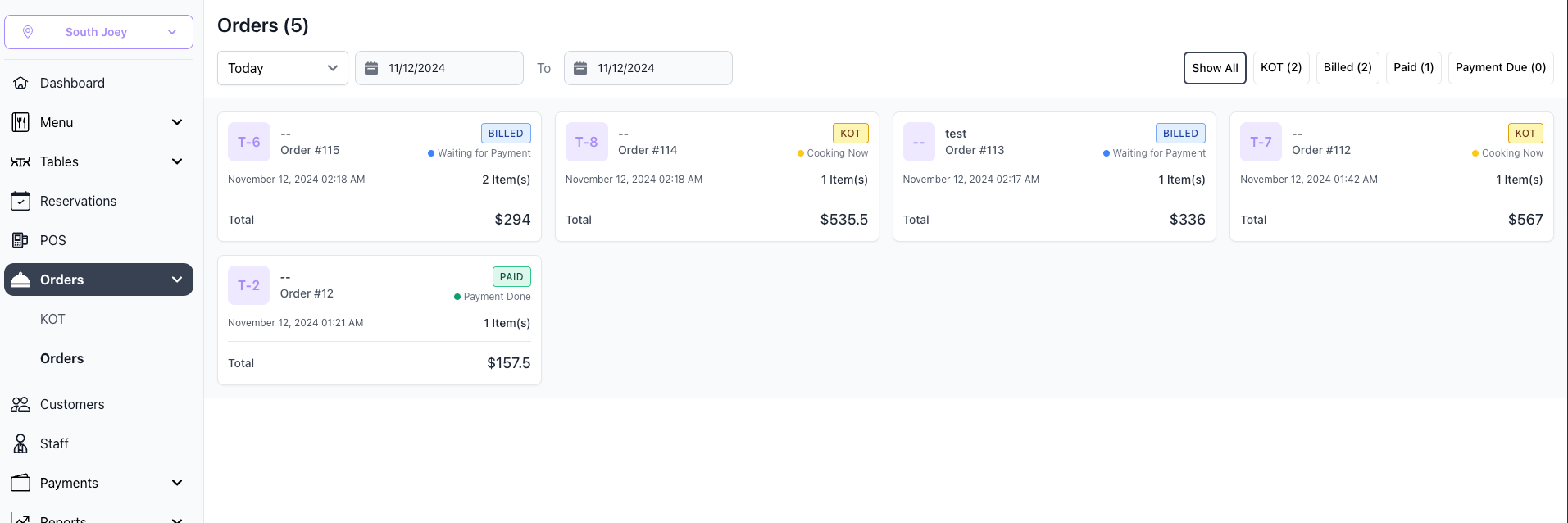1568x523 pixels.
Task: Click the Reservations calendar icon
Action: coord(20,201)
